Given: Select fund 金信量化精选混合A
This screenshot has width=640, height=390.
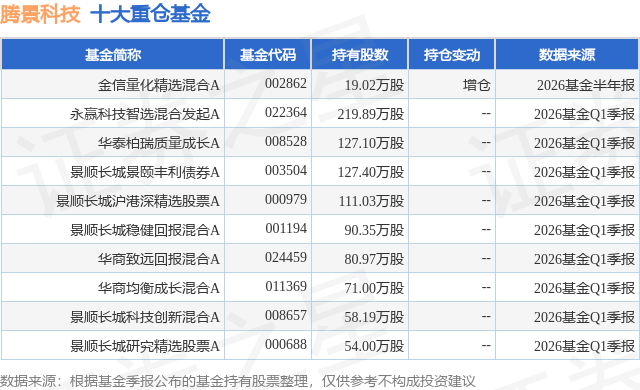Looking at the screenshot, I should pos(158,85).
